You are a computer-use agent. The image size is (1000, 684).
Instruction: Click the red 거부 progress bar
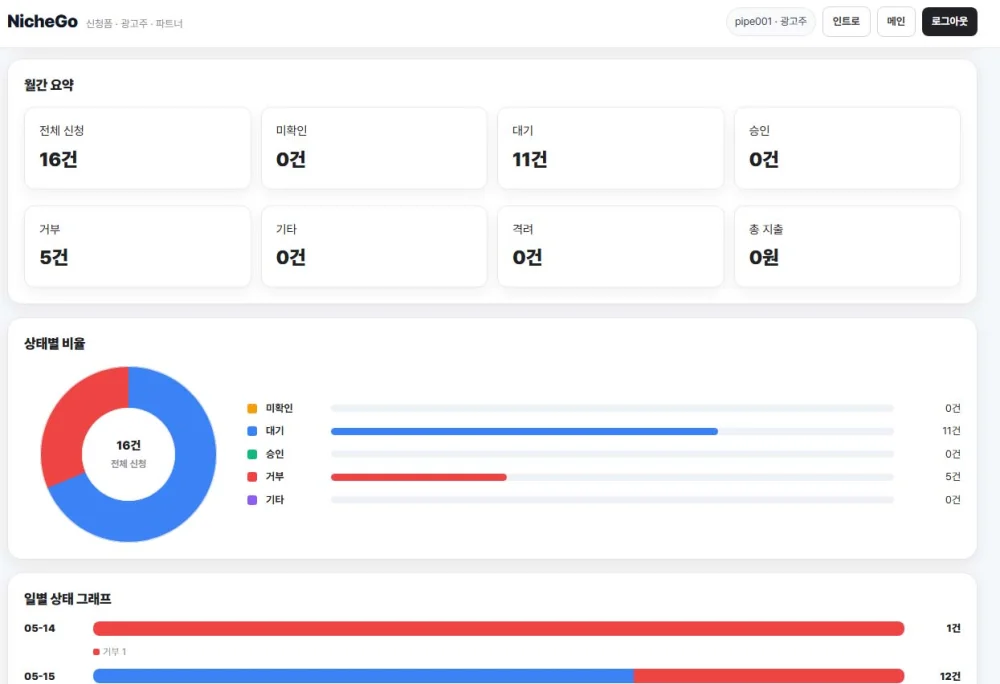click(x=418, y=477)
